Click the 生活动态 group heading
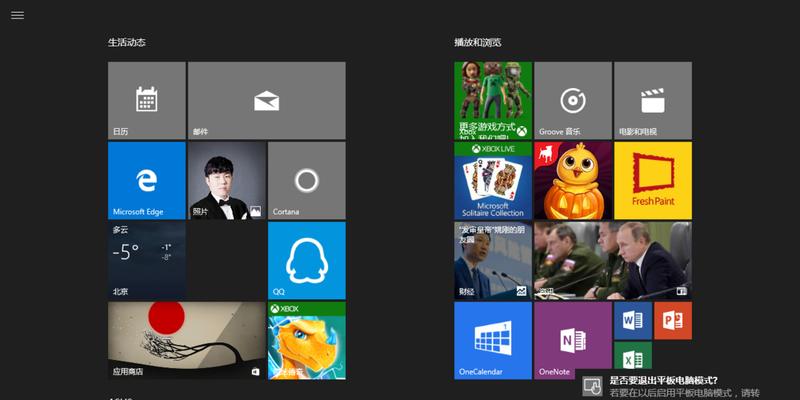 [x=127, y=42]
